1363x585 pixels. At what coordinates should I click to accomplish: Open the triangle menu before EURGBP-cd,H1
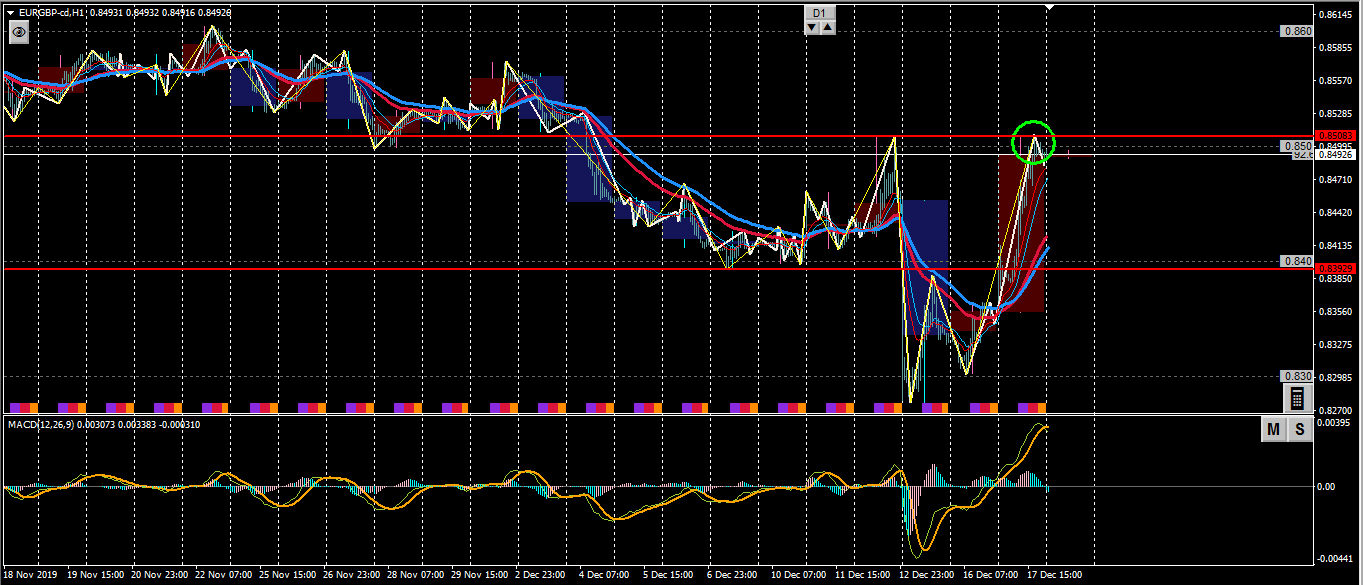10,12
